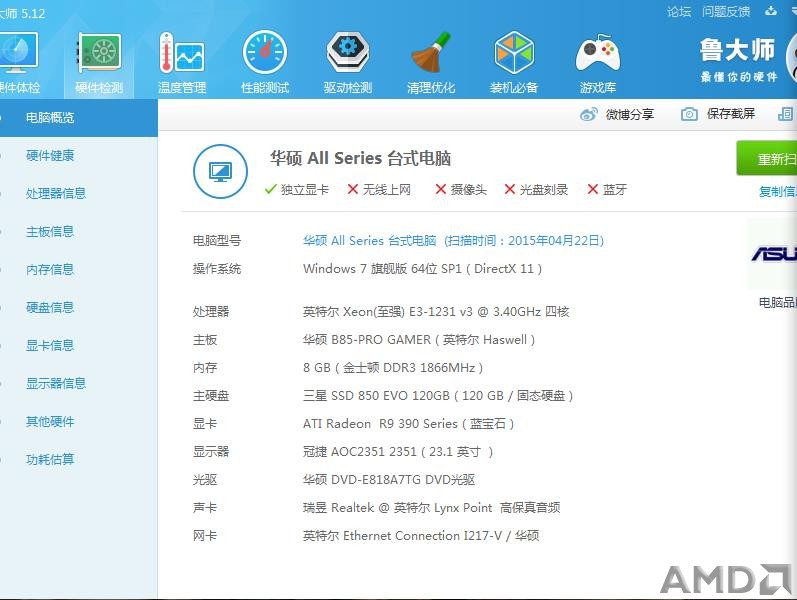The width and height of the screenshot is (797, 600).
Task: Open the 问题反馈 feedback link
Action: (x=726, y=12)
